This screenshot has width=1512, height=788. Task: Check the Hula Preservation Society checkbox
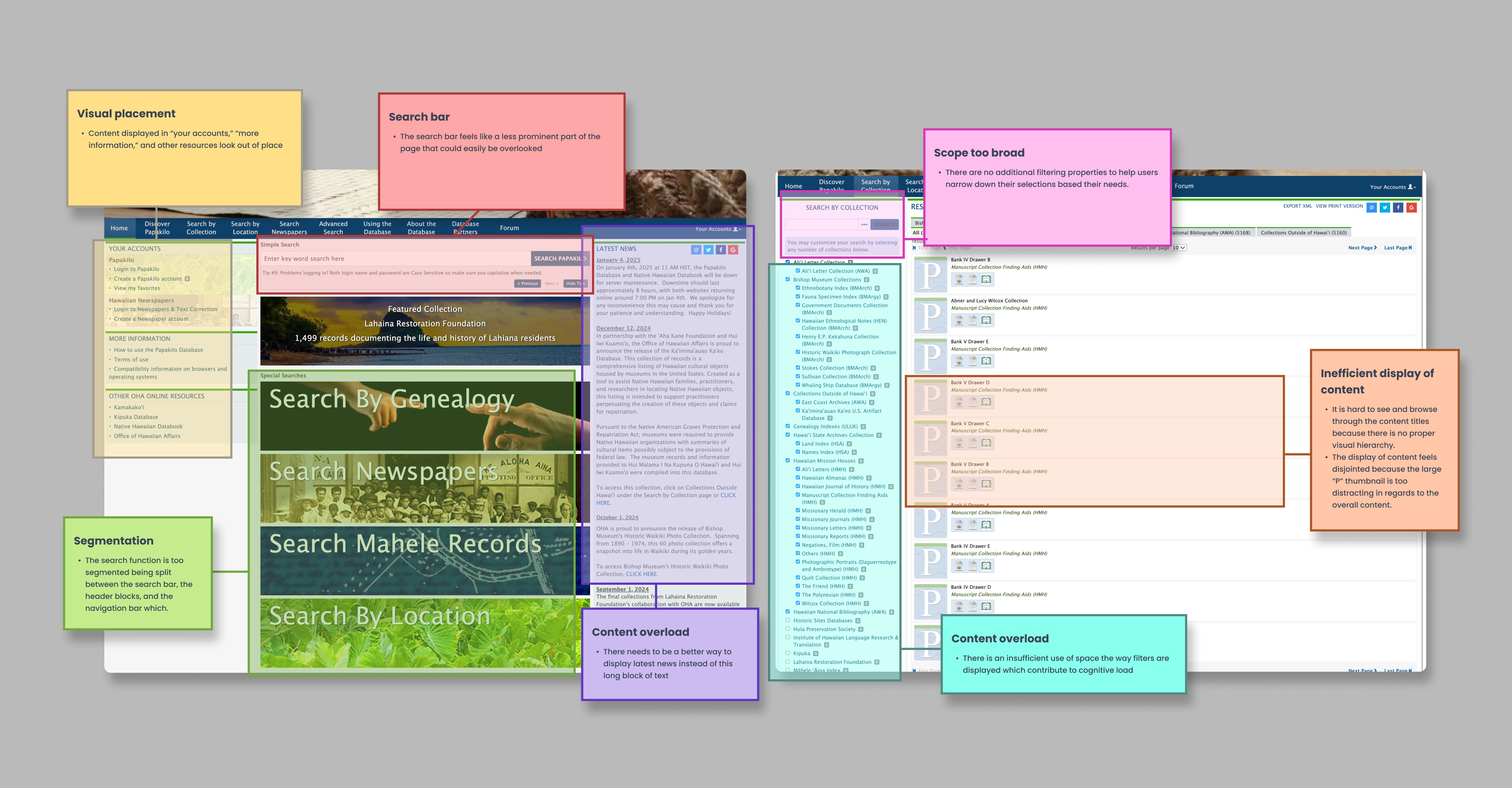tap(788, 629)
